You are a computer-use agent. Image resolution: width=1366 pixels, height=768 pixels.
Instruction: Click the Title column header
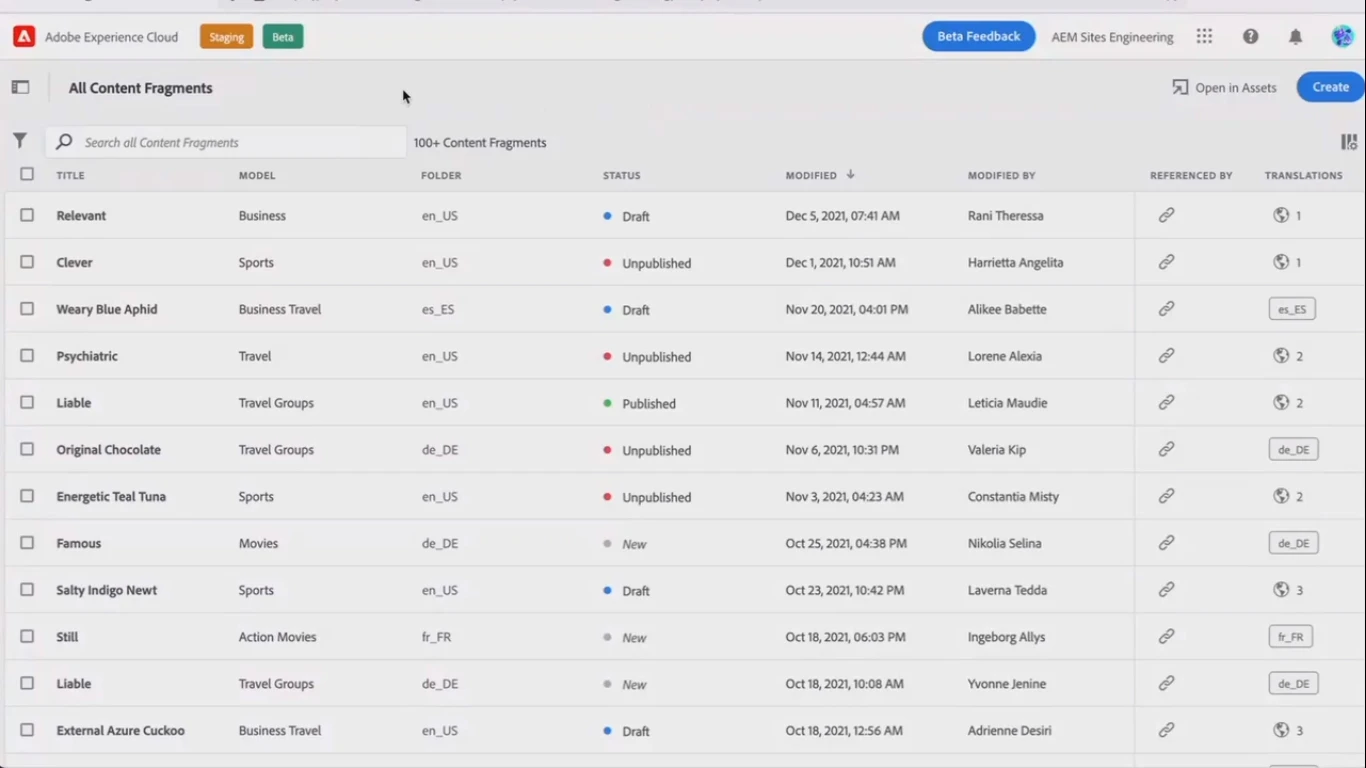[x=70, y=175]
